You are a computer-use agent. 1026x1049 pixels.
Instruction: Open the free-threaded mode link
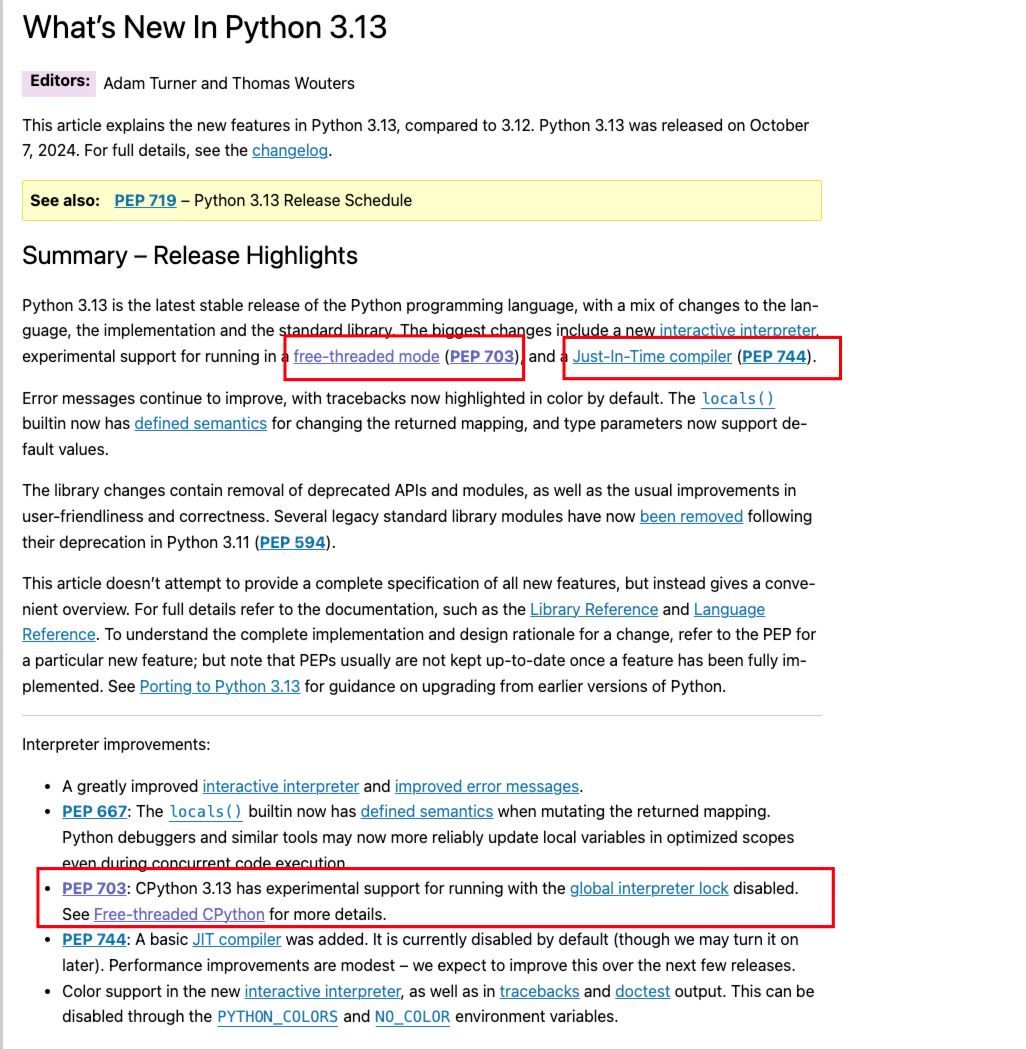367,357
